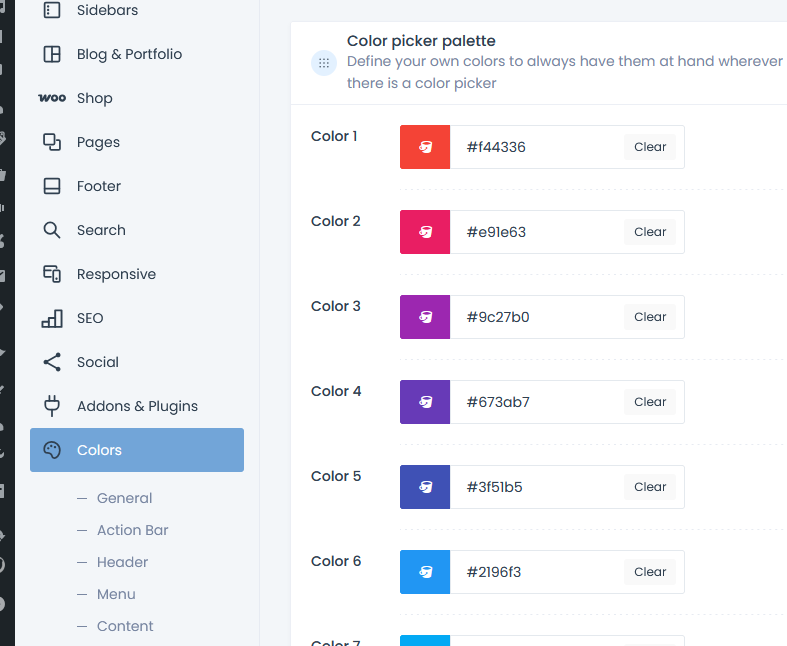Viewport: 787px width, 646px height.
Task: Click the Blog & Portfolio icon
Action: pyautogui.click(x=52, y=54)
